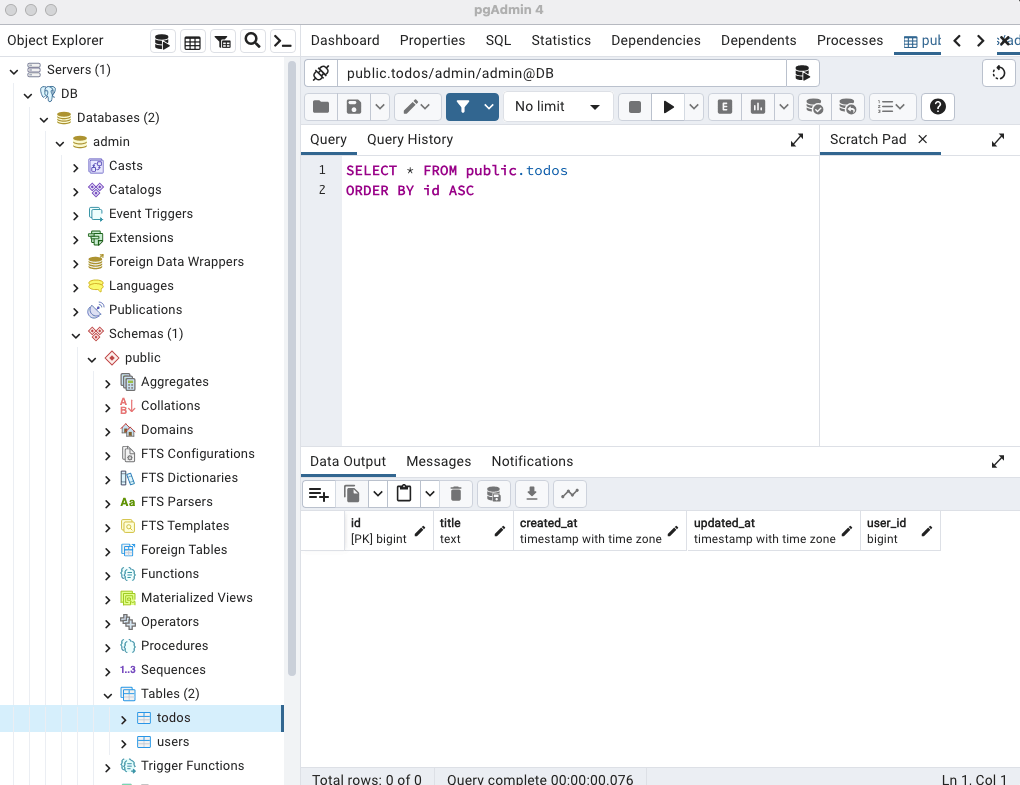Maximize the Data Output panel
This screenshot has width=1020, height=785.
pyautogui.click(x=998, y=462)
